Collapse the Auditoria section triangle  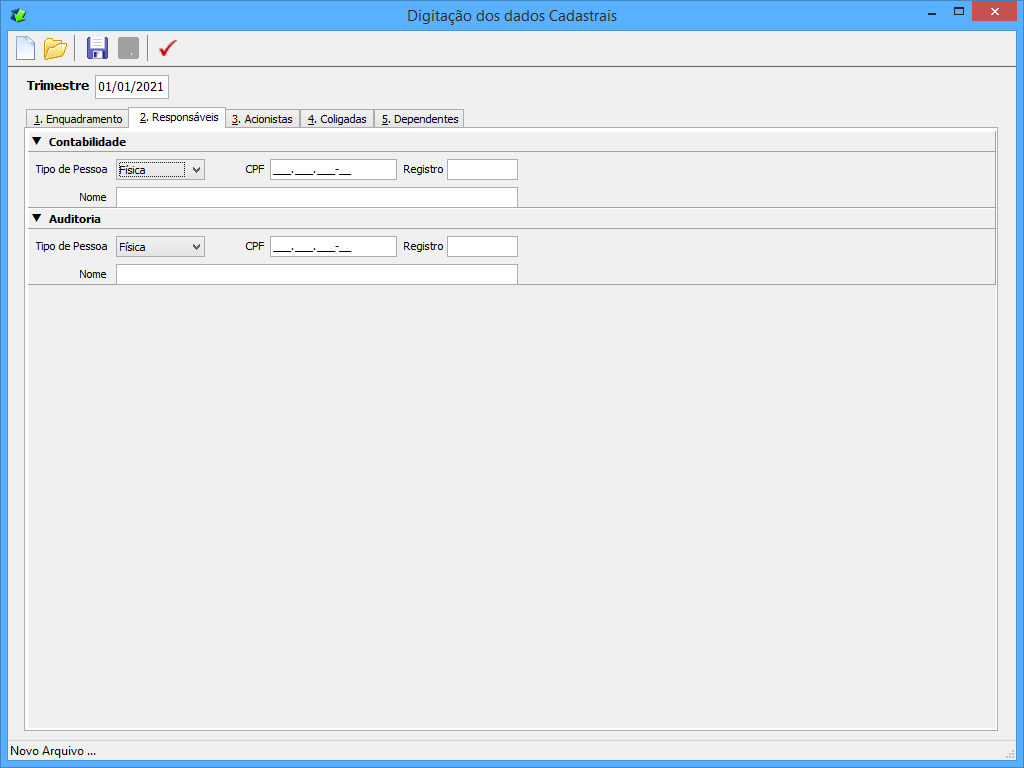pyautogui.click(x=37, y=218)
